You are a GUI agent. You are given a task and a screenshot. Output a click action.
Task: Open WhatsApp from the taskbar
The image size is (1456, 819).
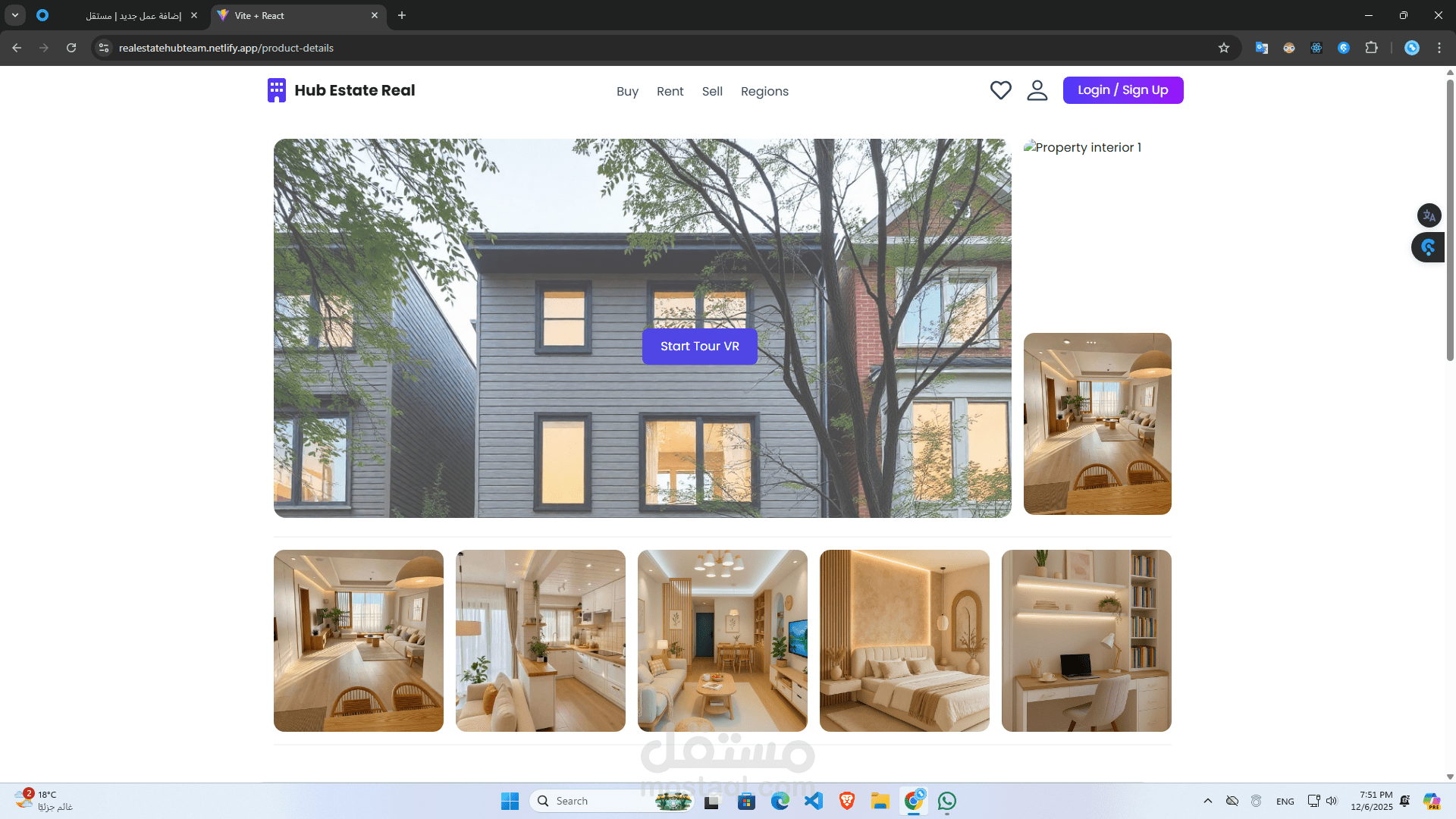click(947, 801)
